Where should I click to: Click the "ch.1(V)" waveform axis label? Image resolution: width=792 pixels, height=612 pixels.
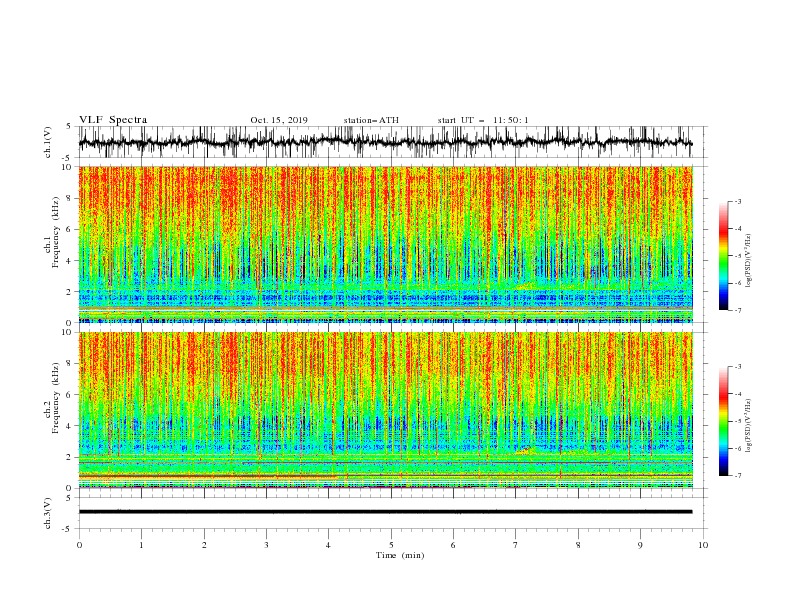[x=48, y=142]
